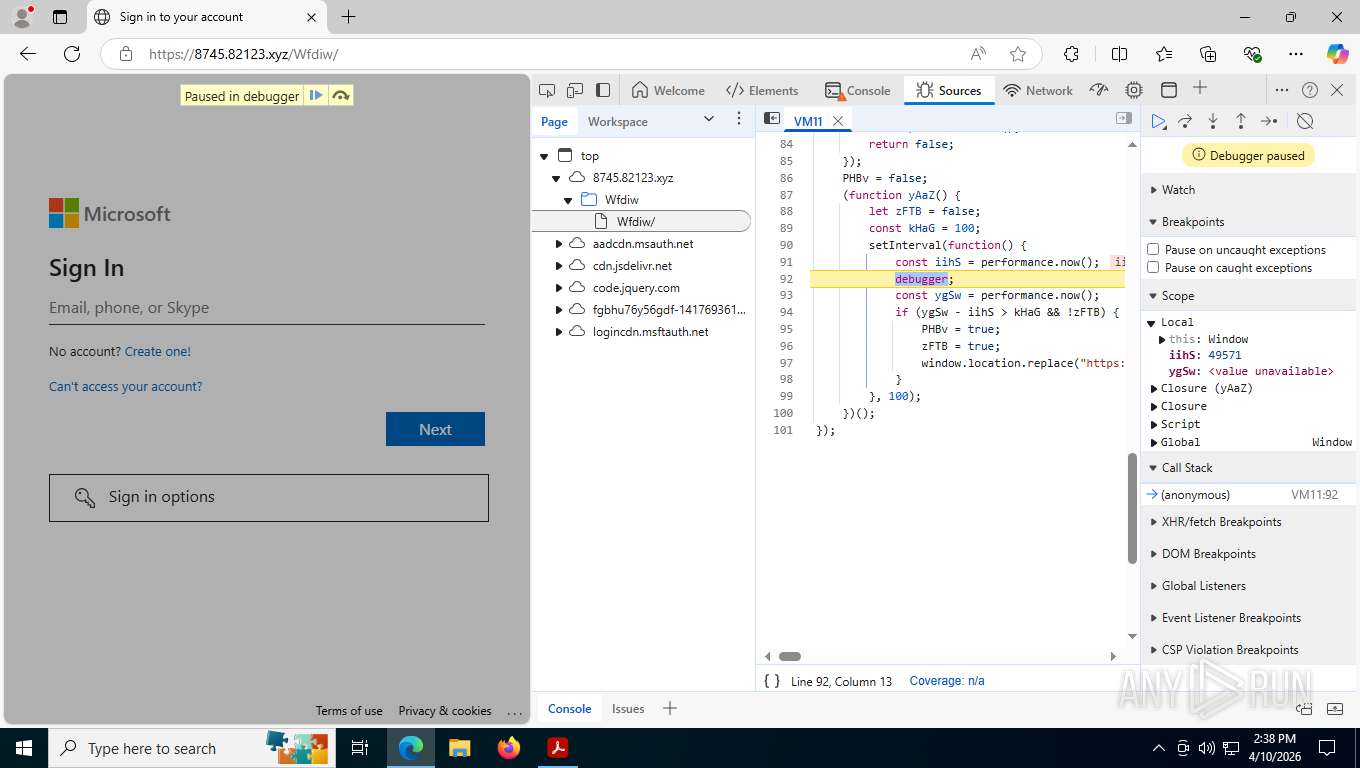Focus Email, phone, or Skype field
1360x768 pixels.
[267, 308]
